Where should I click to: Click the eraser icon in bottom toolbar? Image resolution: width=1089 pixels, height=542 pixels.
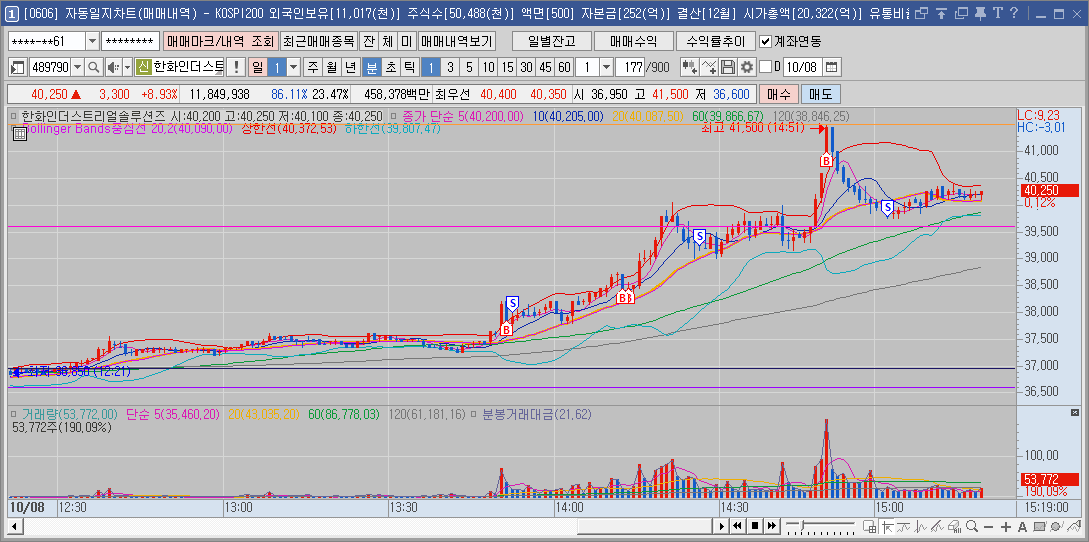click(954, 526)
